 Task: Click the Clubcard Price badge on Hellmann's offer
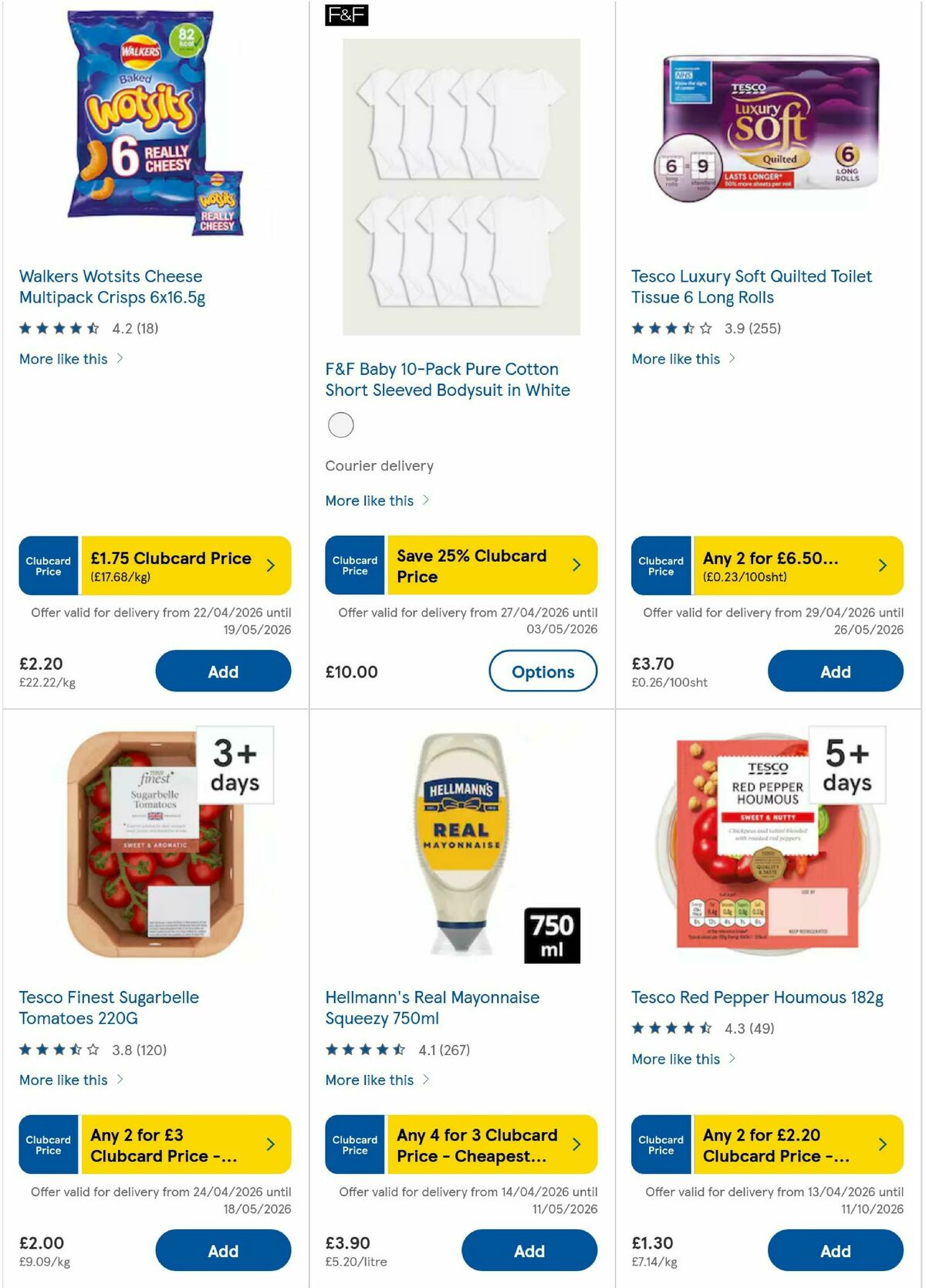tap(355, 1144)
